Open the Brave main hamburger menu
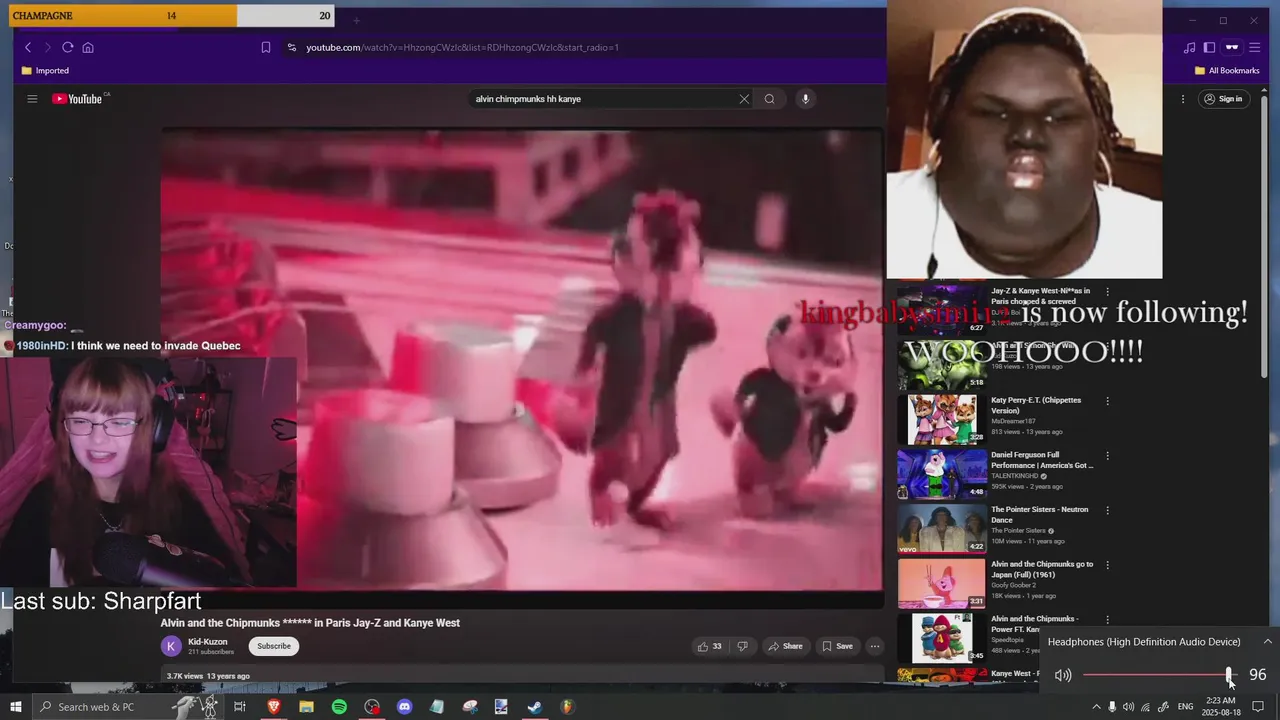This screenshot has height=720, width=1280. [x=1255, y=47]
